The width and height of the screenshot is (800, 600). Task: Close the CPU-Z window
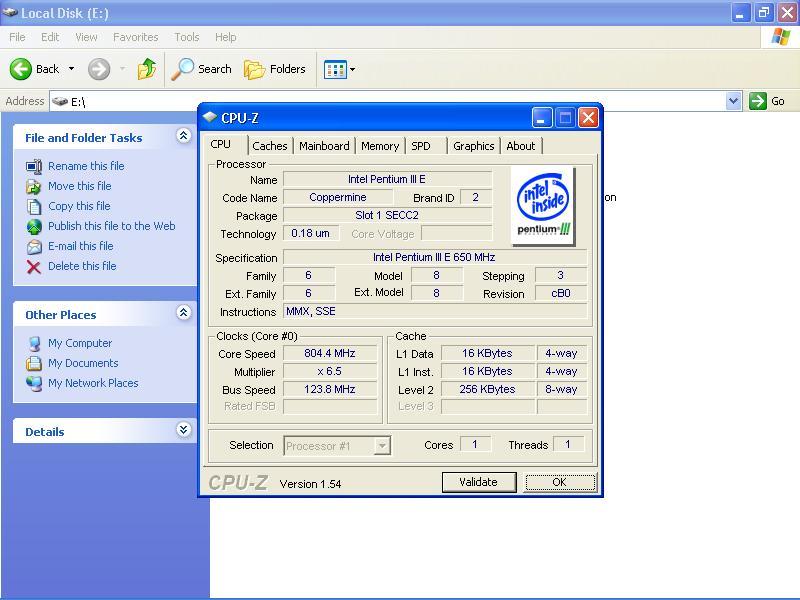click(x=588, y=118)
